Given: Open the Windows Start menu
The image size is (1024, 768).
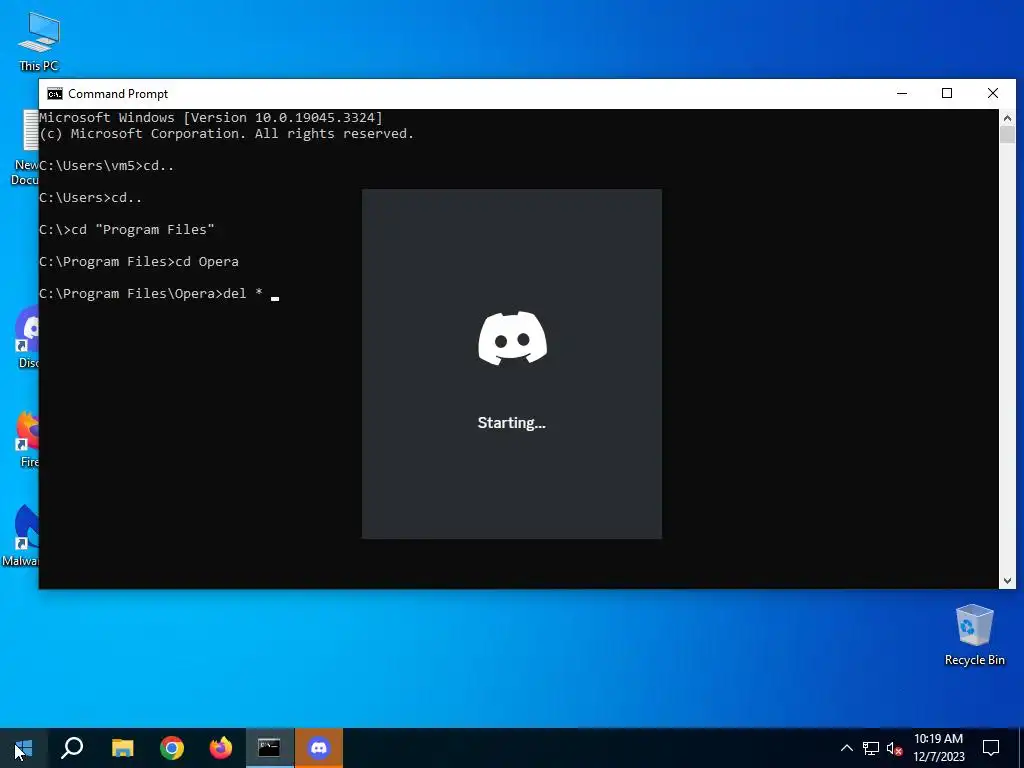Looking at the screenshot, I should (x=23, y=748).
